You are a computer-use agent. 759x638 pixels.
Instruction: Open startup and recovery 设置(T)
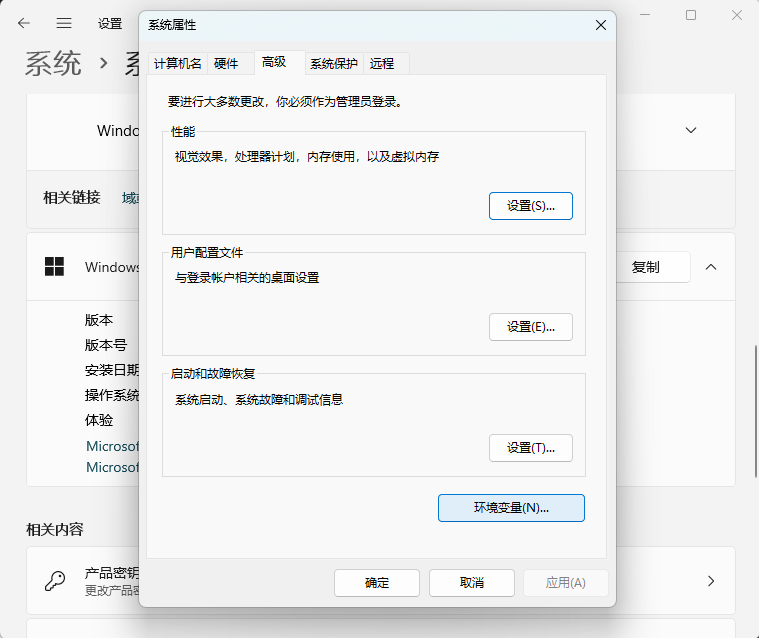tap(530, 448)
